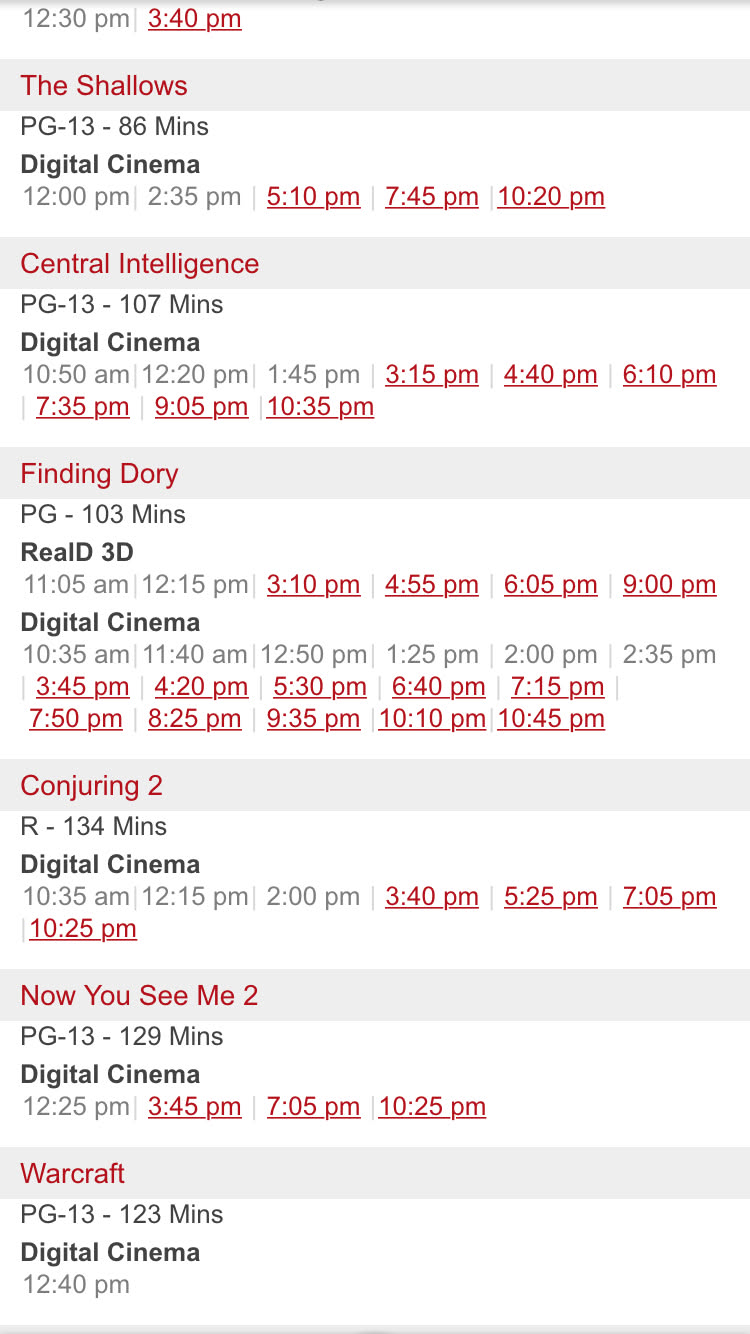Choose The Shallows 10:20 pm showing
Image resolution: width=750 pixels, height=1334 pixels.
[x=551, y=197]
